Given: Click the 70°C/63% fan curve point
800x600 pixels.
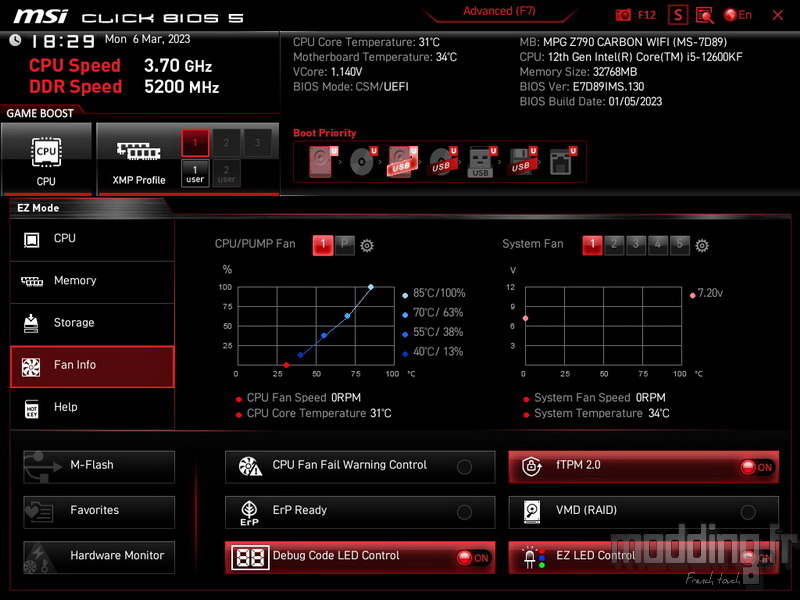Looking at the screenshot, I should 347,316.
